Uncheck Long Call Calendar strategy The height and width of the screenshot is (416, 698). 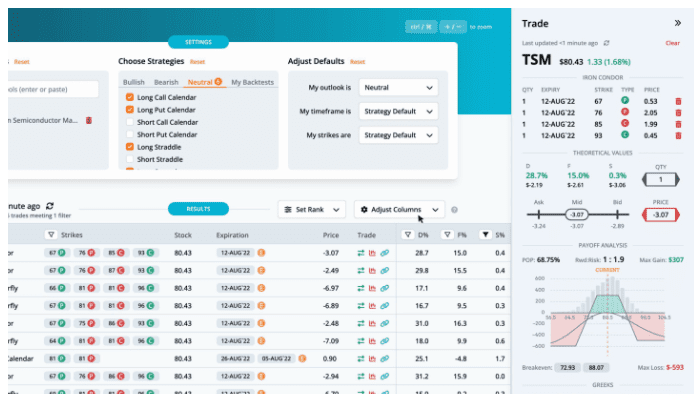(x=130, y=97)
